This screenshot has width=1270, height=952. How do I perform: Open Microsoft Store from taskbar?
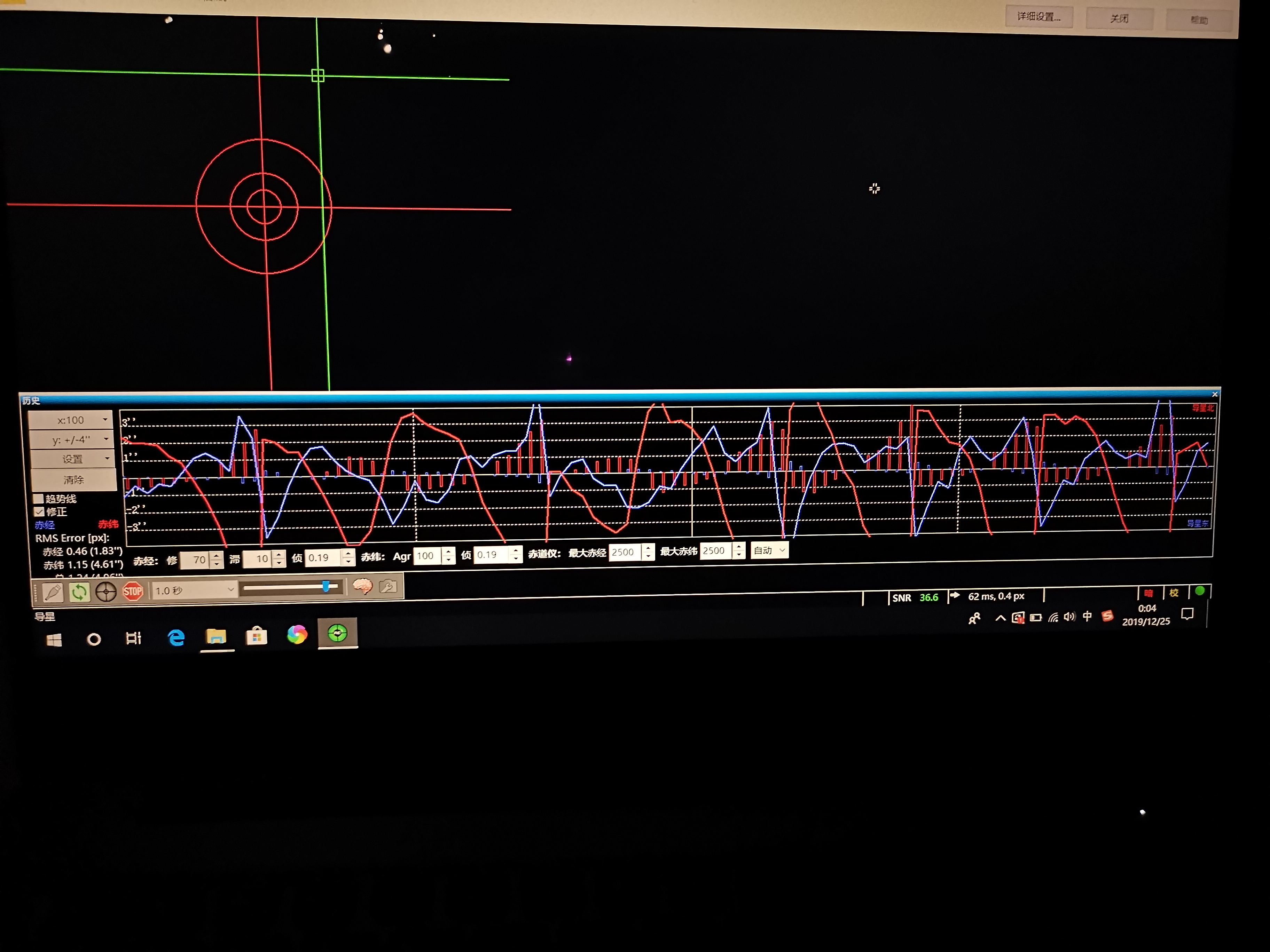click(x=257, y=635)
